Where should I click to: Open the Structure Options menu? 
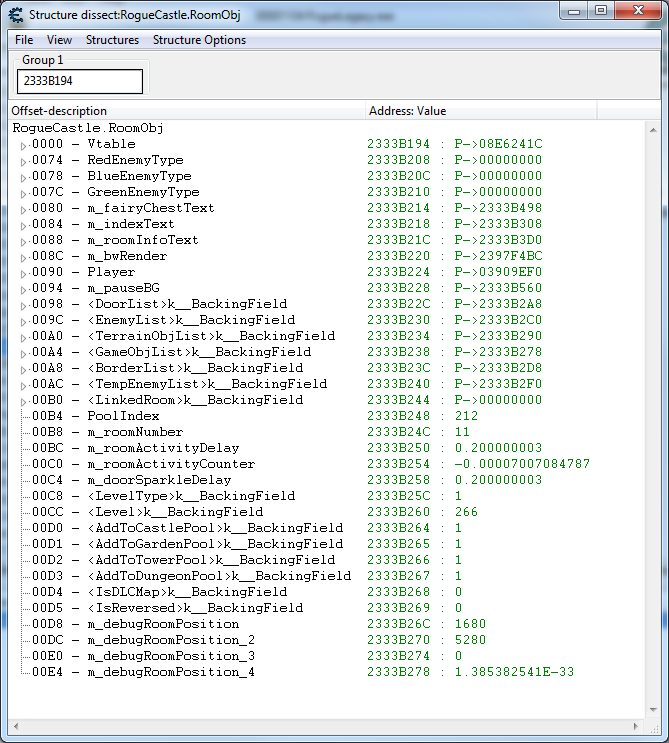click(199, 40)
